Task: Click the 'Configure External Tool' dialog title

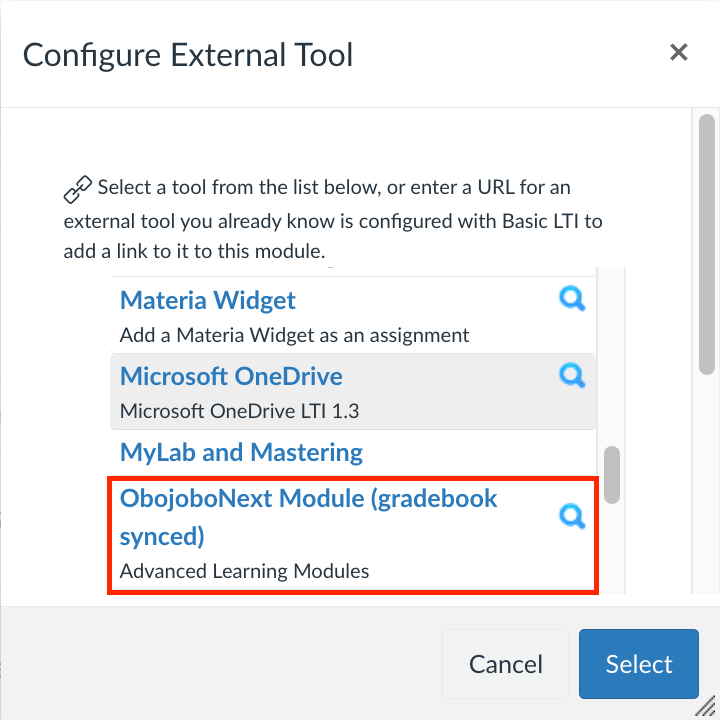Action: [x=188, y=55]
